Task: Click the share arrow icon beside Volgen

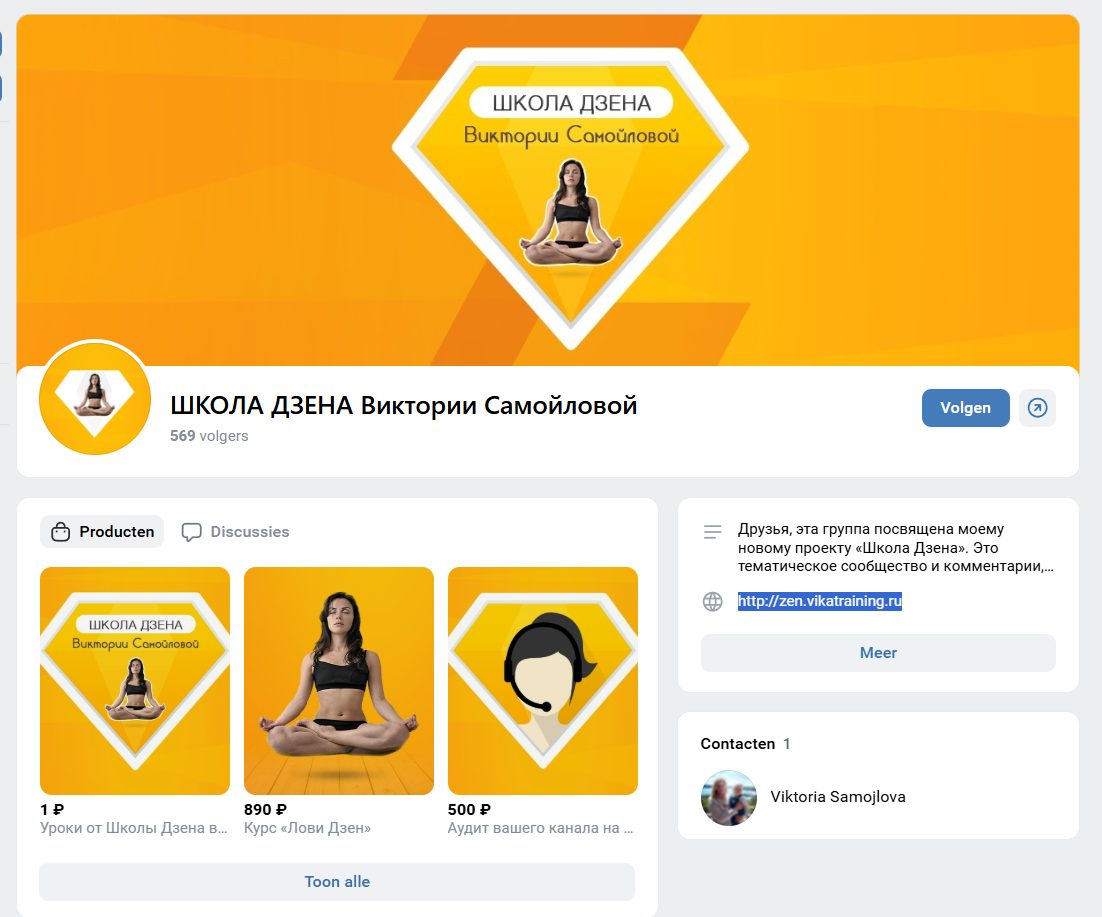Action: coord(1037,408)
